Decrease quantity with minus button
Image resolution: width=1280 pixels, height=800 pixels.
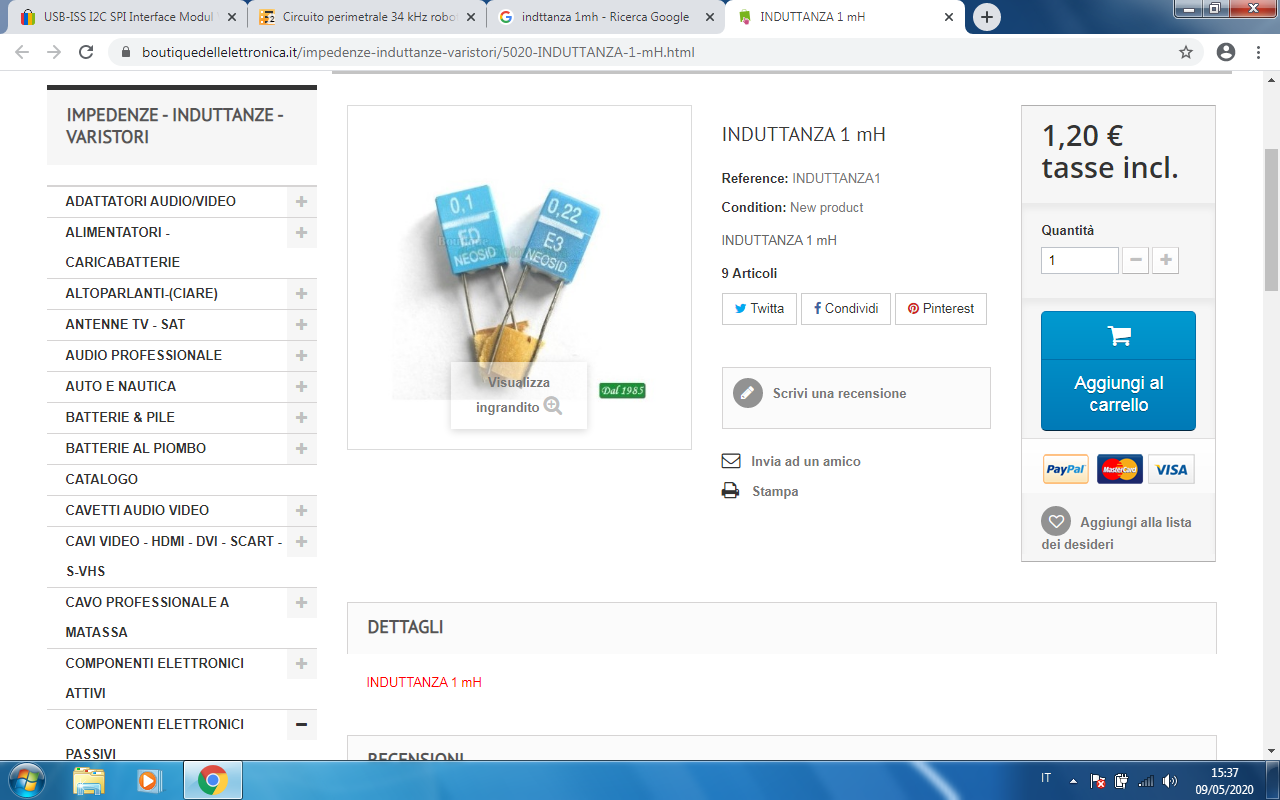point(1135,261)
